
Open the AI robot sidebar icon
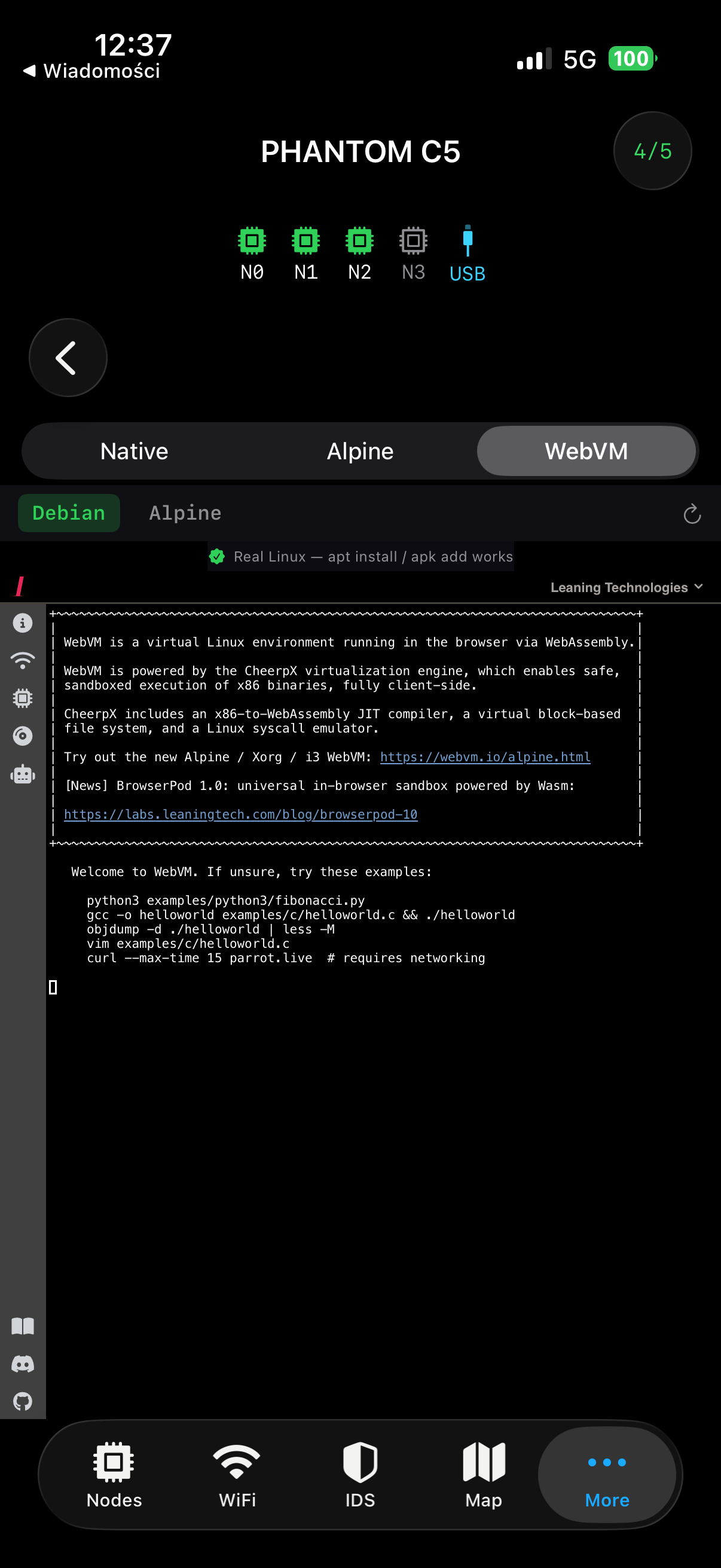pyautogui.click(x=23, y=774)
